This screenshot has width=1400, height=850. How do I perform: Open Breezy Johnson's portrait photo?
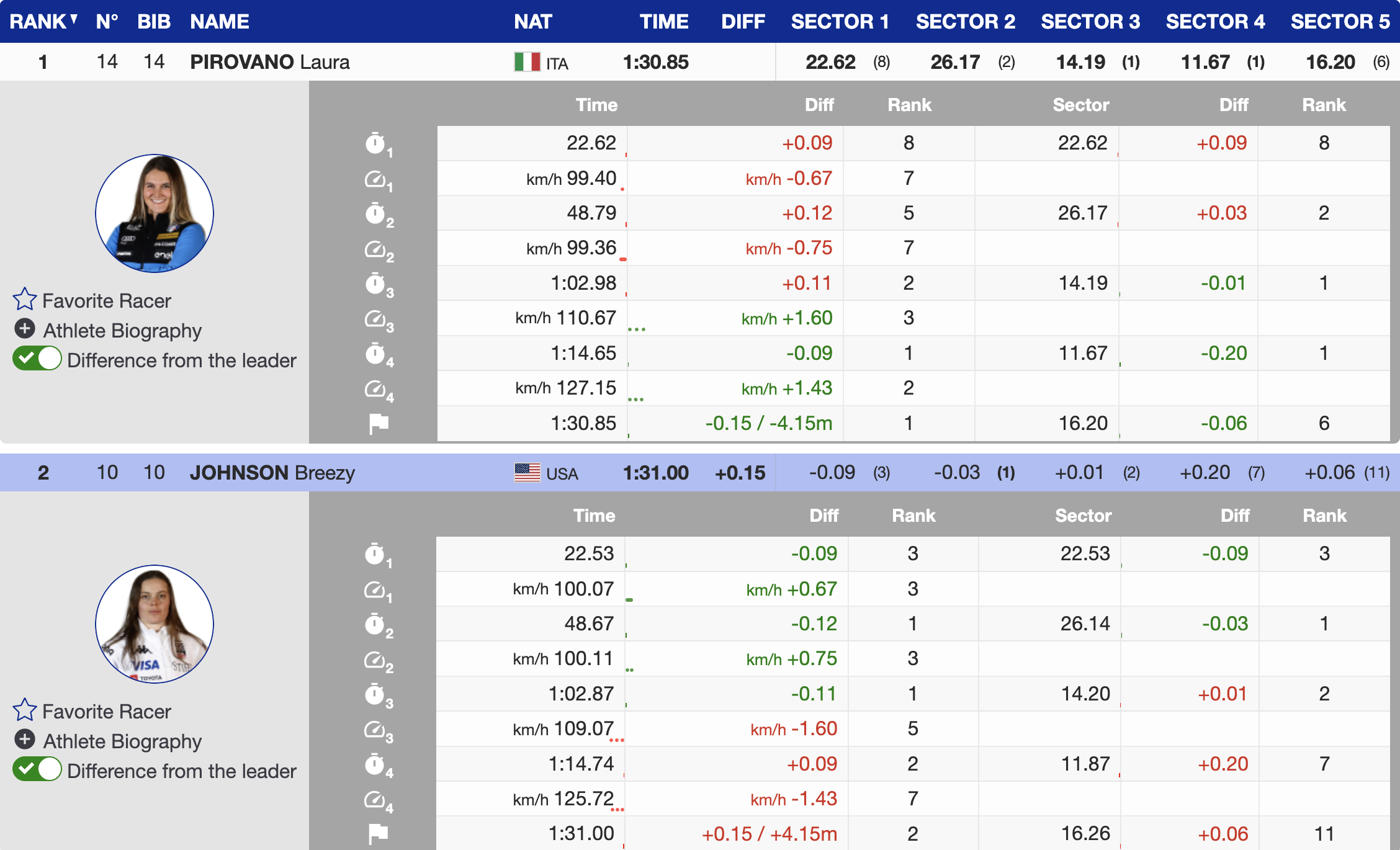tap(155, 624)
